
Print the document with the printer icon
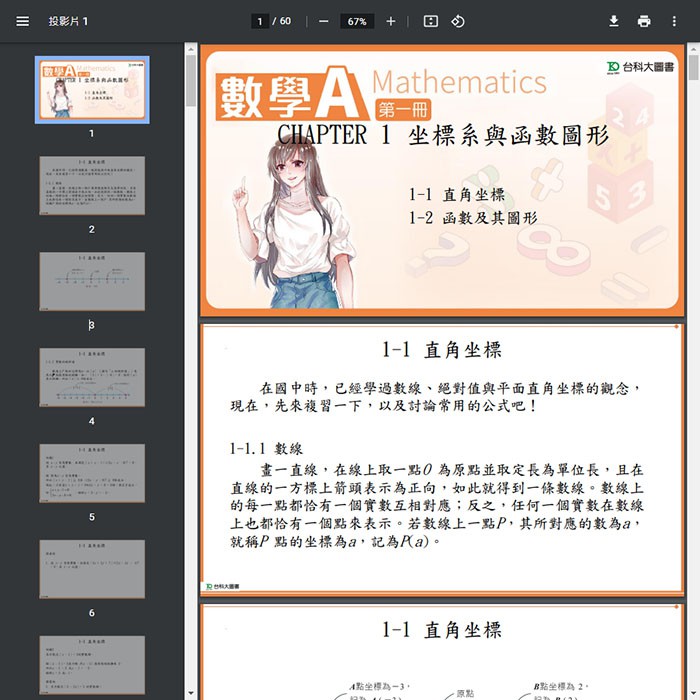pyautogui.click(x=644, y=21)
